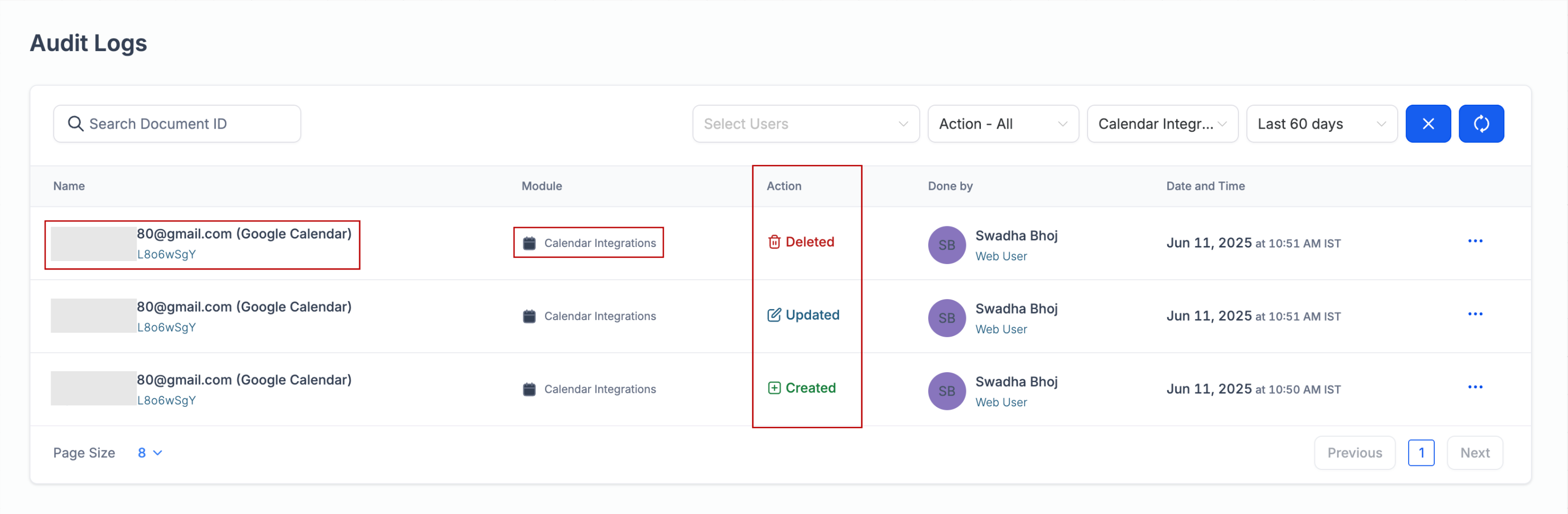This screenshot has height=514, width=1568.
Task: Click the Name column header
Action: (x=69, y=186)
